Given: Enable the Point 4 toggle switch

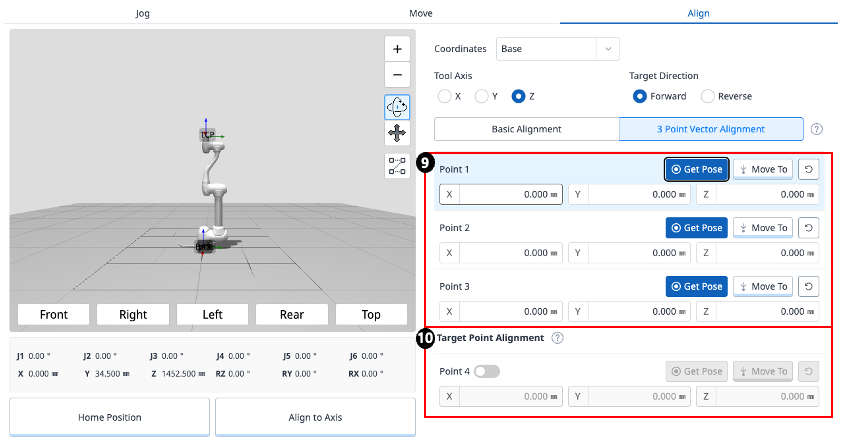Looking at the screenshot, I should [x=486, y=371].
